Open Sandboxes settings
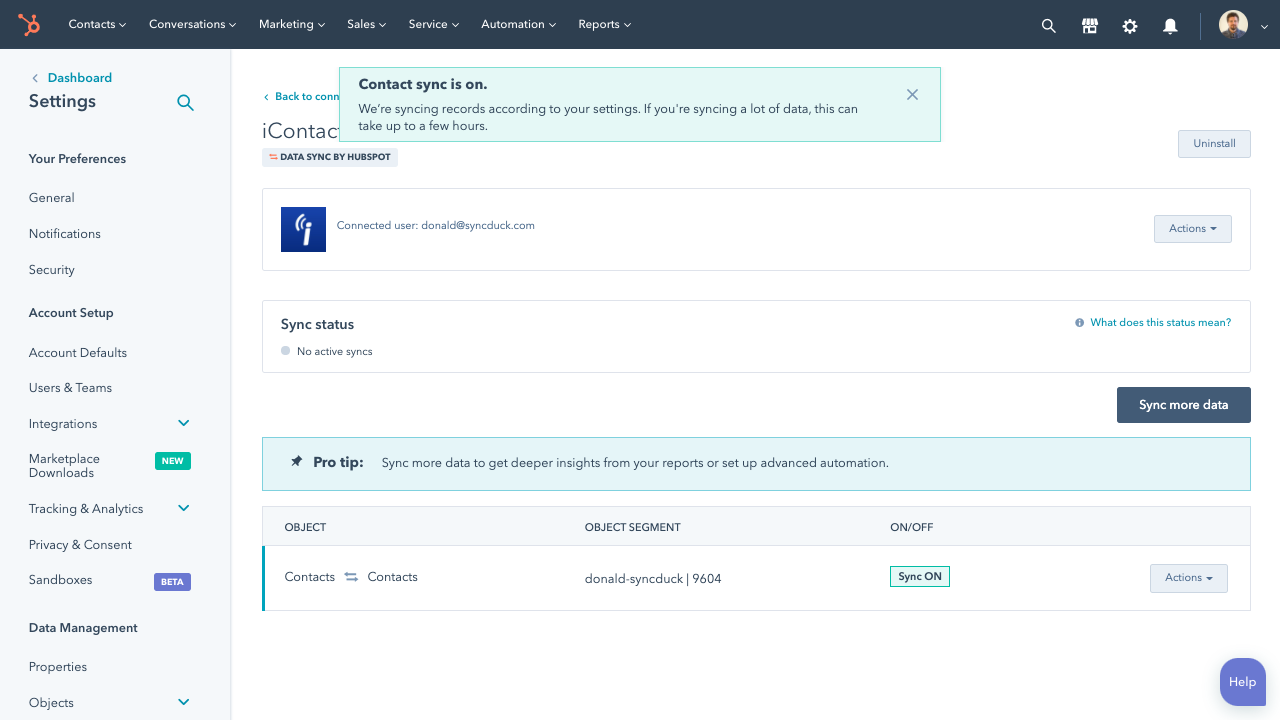Viewport: 1280px width, 720px height. pos(60,580)
